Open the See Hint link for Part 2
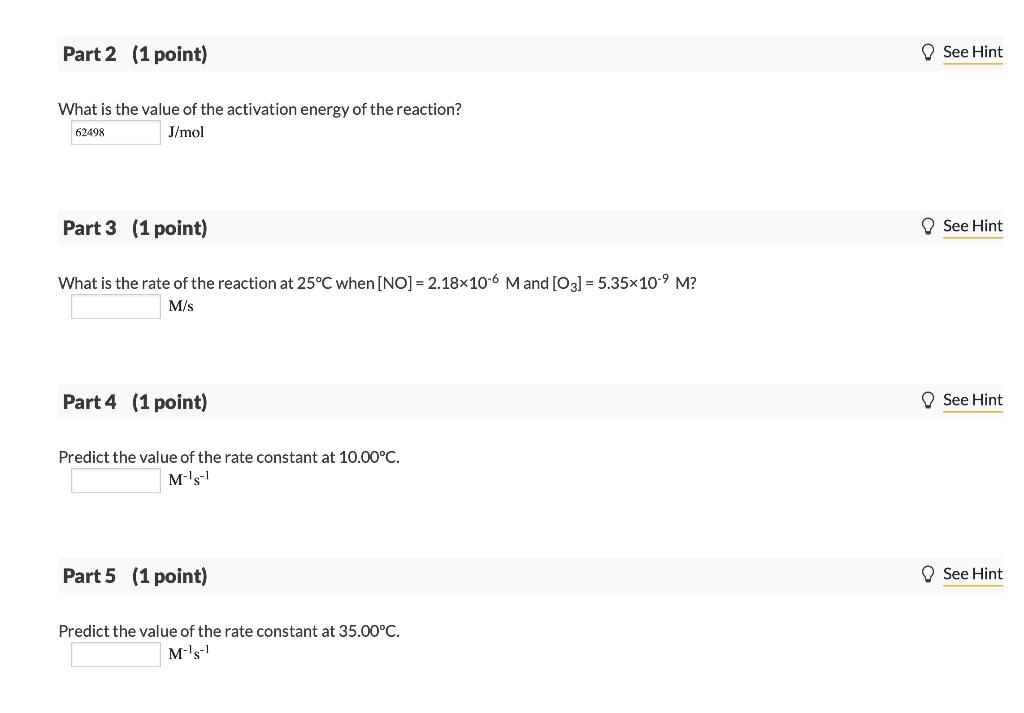 (972, 52)
